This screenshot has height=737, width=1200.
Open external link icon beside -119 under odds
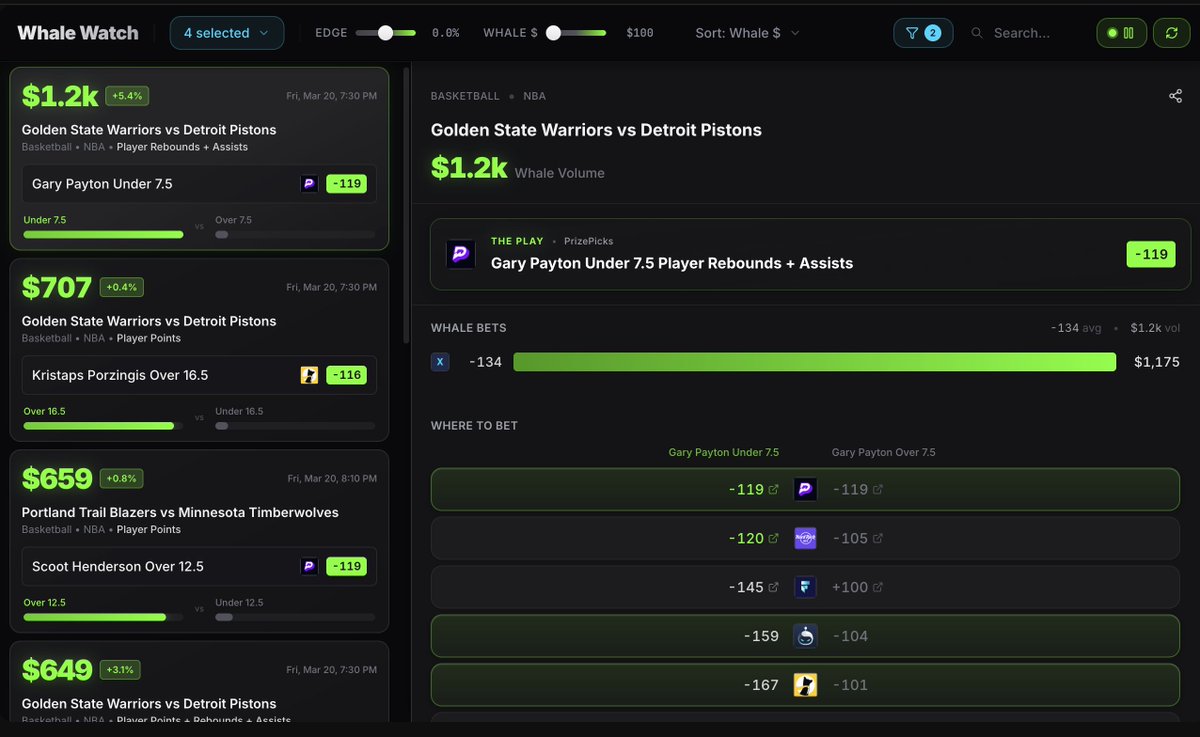pyautogui.click(x=773, y=489)
